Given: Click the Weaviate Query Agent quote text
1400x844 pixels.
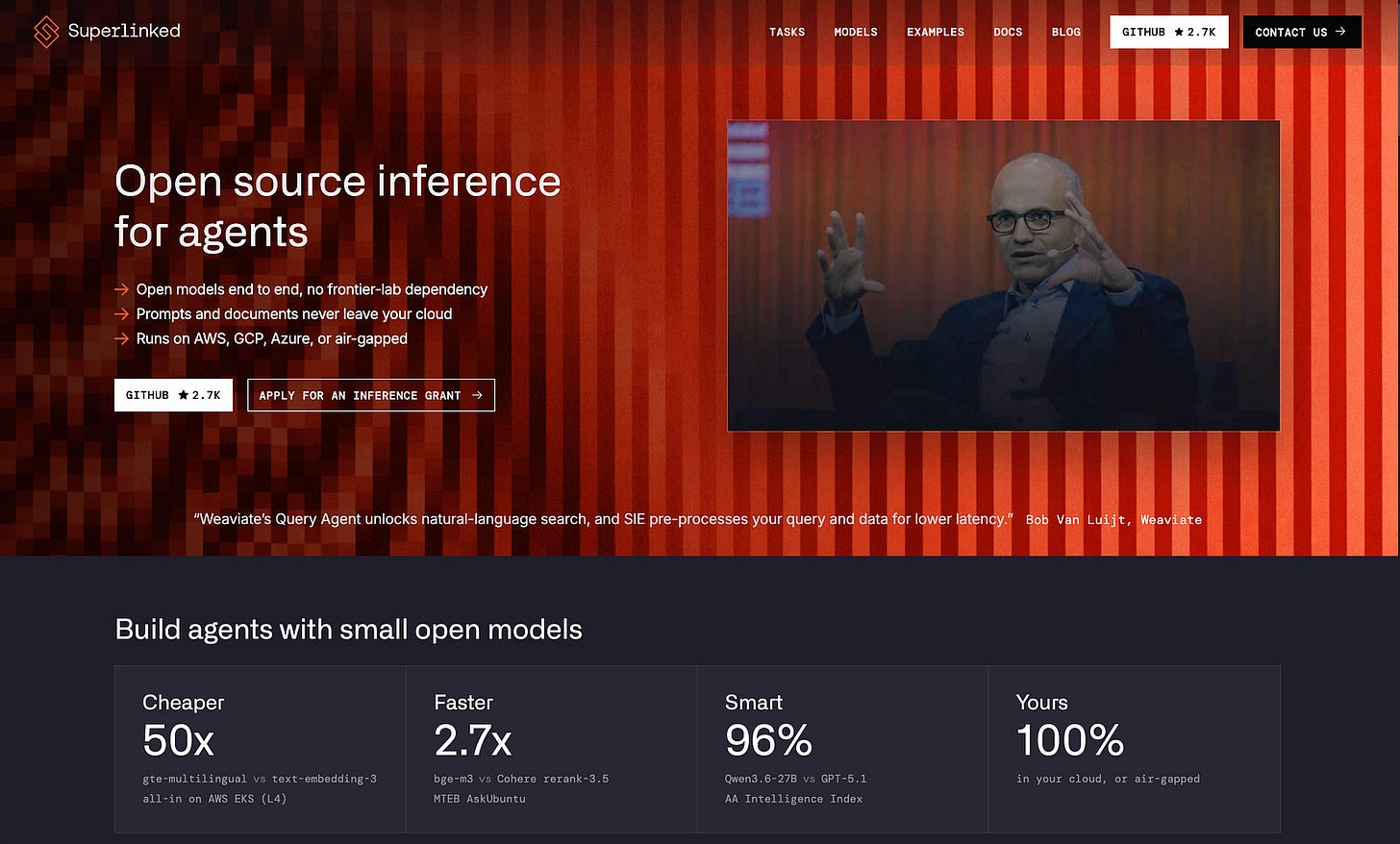Looking at the screenshot, I should (603, 519).
